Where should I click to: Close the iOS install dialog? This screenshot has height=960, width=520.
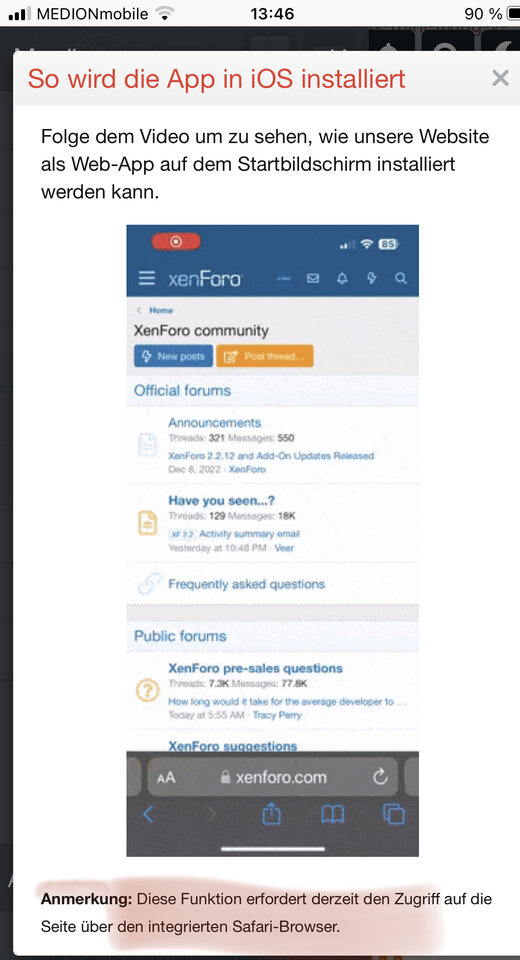[x=500, y=78]
